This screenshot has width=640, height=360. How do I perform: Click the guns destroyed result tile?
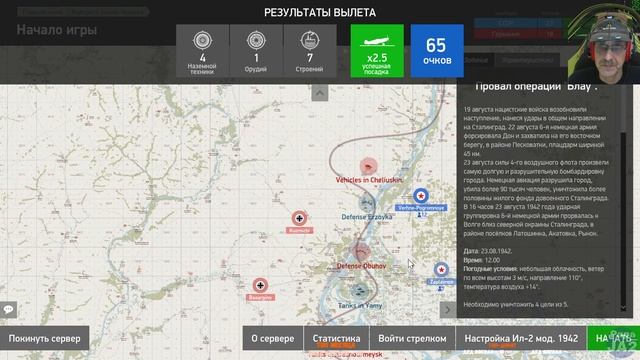pos(256,51)
